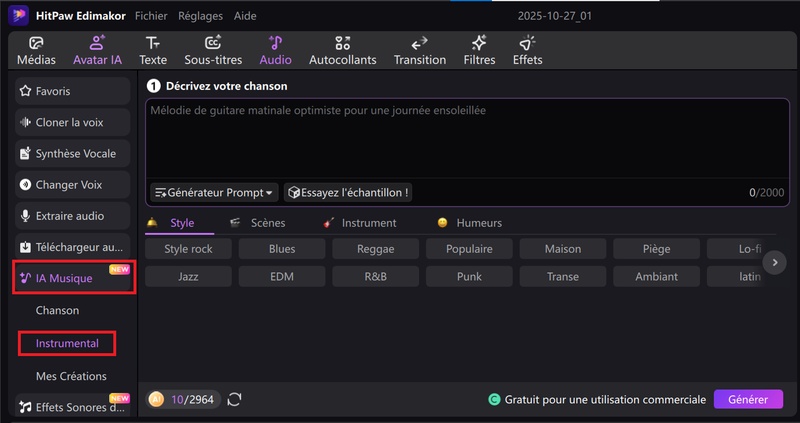
Task: Open the Transition panel
Action: click(420, 50)
